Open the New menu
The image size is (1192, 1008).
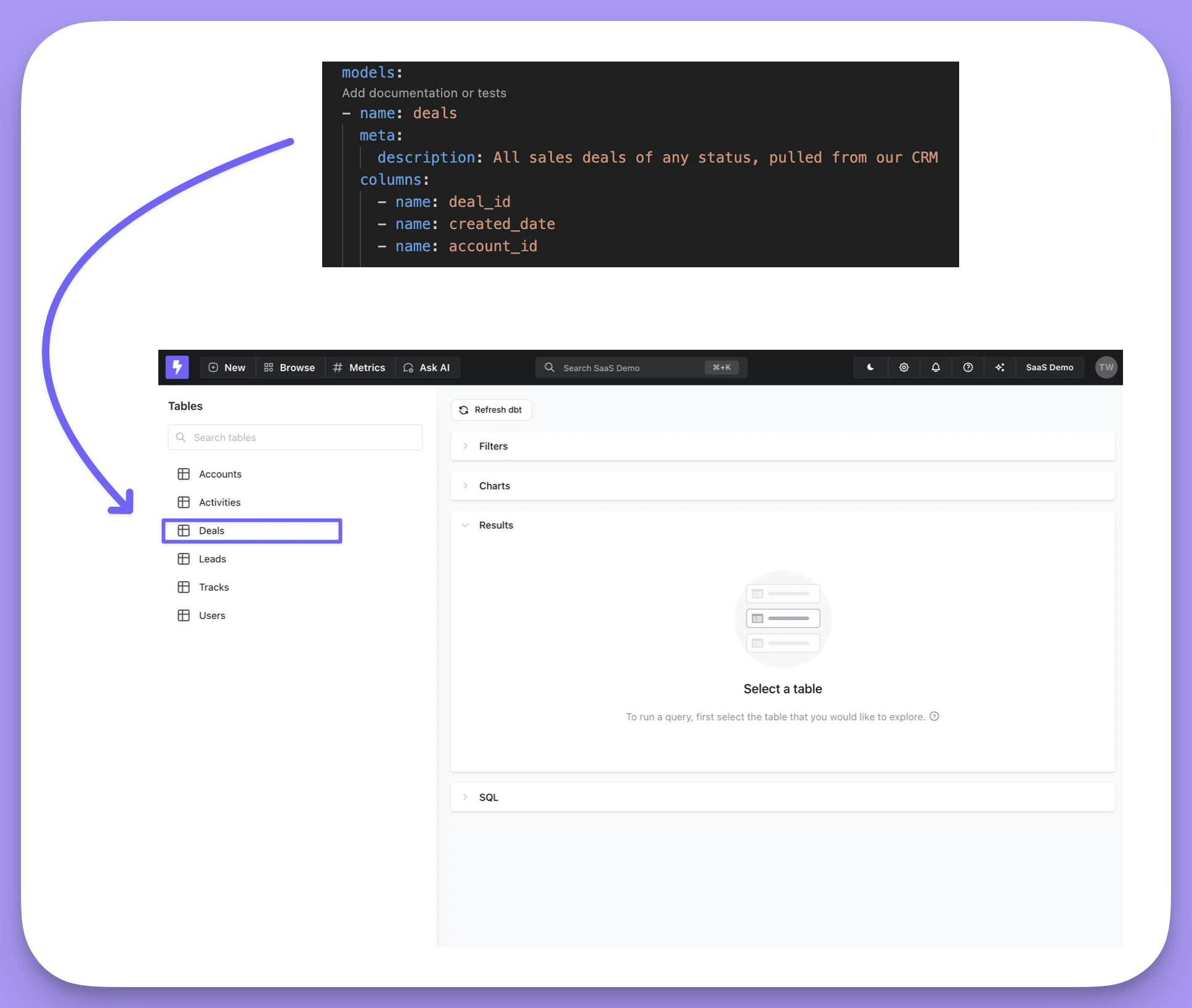click(x=227, y=368)
